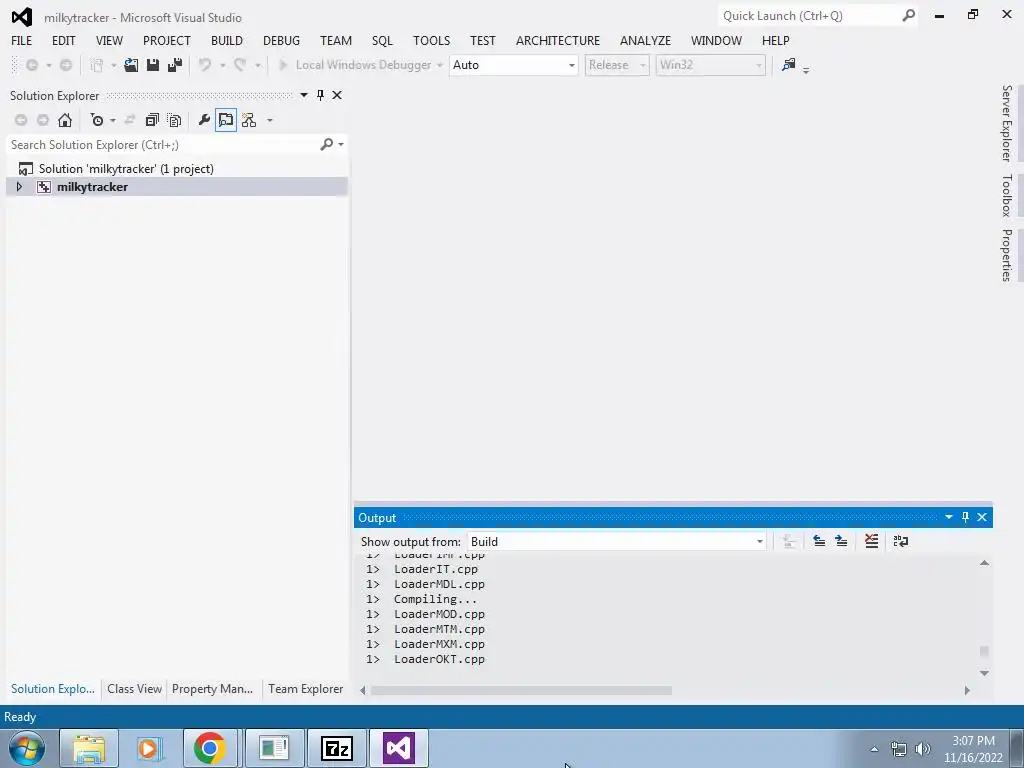Click the Sync with Active Document icon
Image resolution: width=1024 pixels, height=768 pixels.
tap(130, 120)
